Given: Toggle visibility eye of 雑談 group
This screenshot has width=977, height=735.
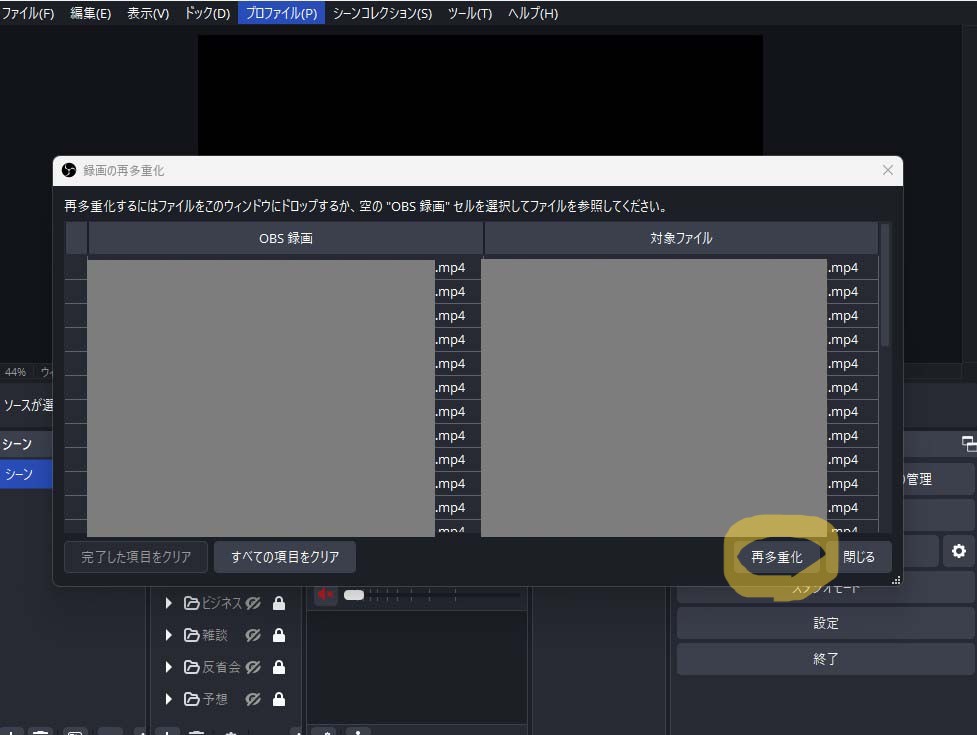Looking at the screenshot, I should [253, 635].
